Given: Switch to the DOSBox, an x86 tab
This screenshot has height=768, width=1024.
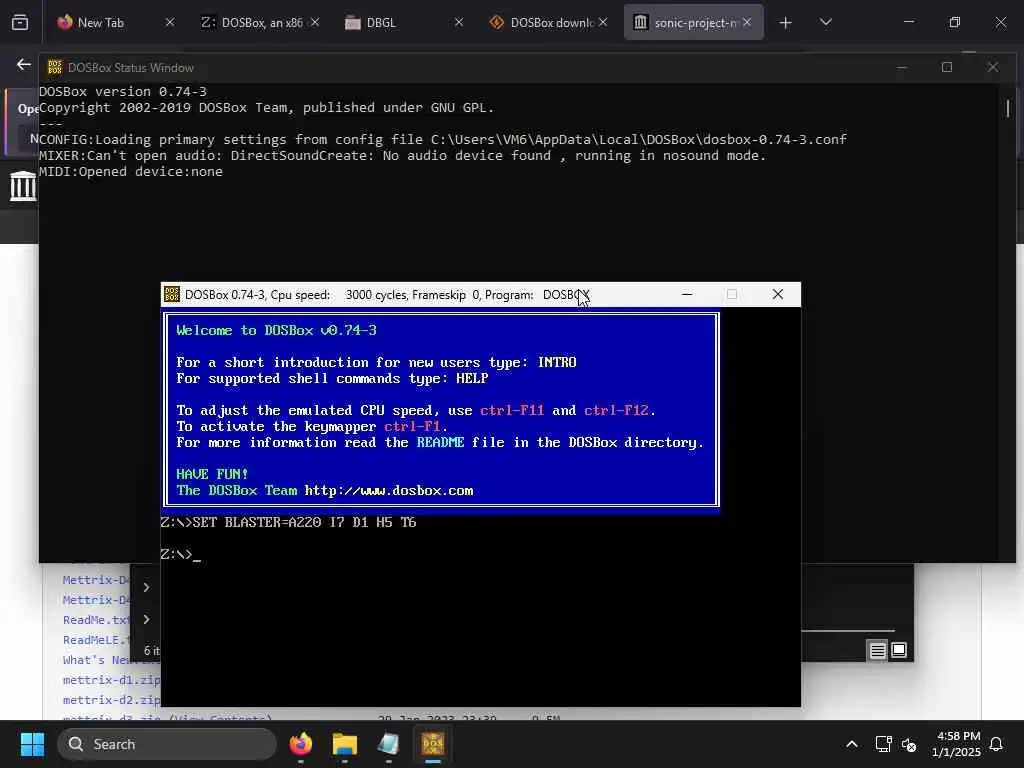Looking at the screenshot, I should pyautogui.click(x=261, y=22).
